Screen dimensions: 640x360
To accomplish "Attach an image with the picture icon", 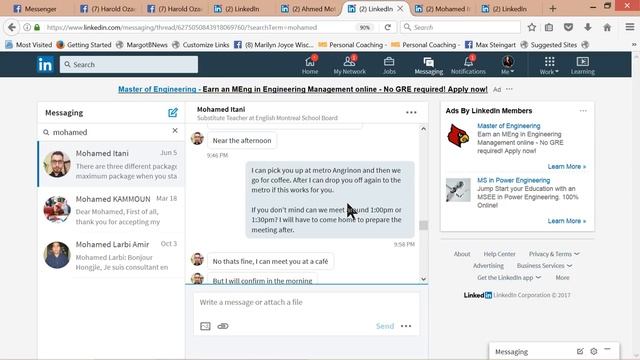I will point(205,326).
